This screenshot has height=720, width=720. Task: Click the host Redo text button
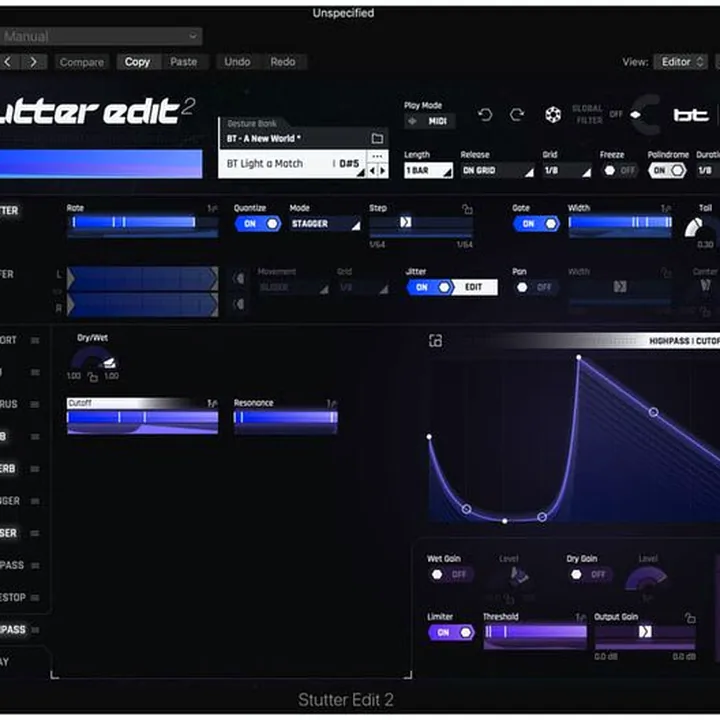tap(283, 62)
